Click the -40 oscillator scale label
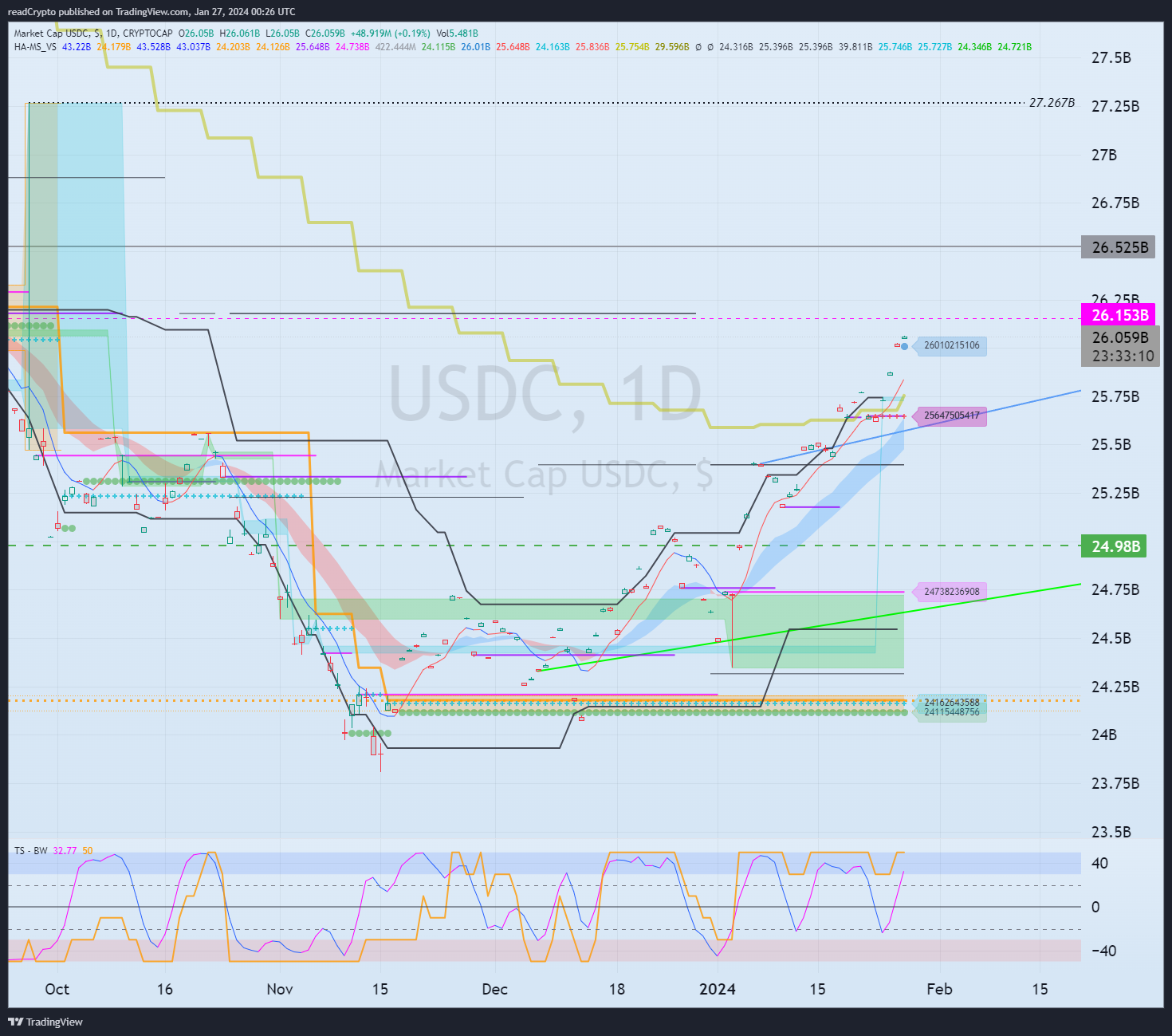 [x=1105, y=951]
